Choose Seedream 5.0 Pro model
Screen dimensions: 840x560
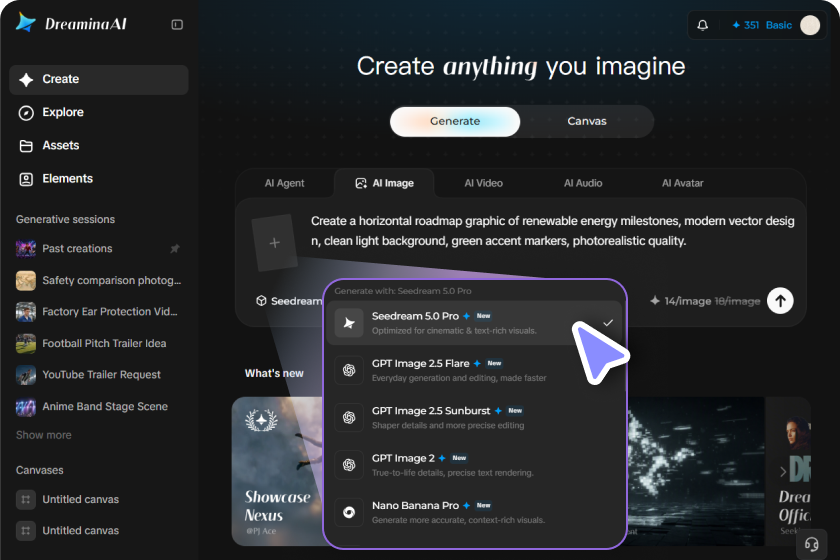pos(474,323)
